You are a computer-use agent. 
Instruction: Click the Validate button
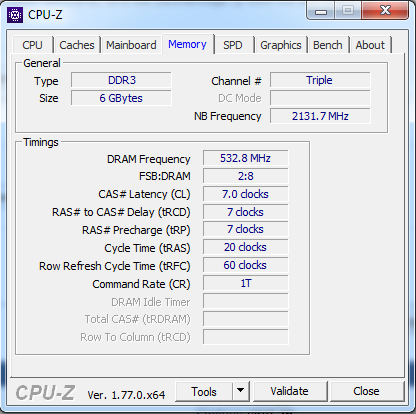tap(289, 391)
